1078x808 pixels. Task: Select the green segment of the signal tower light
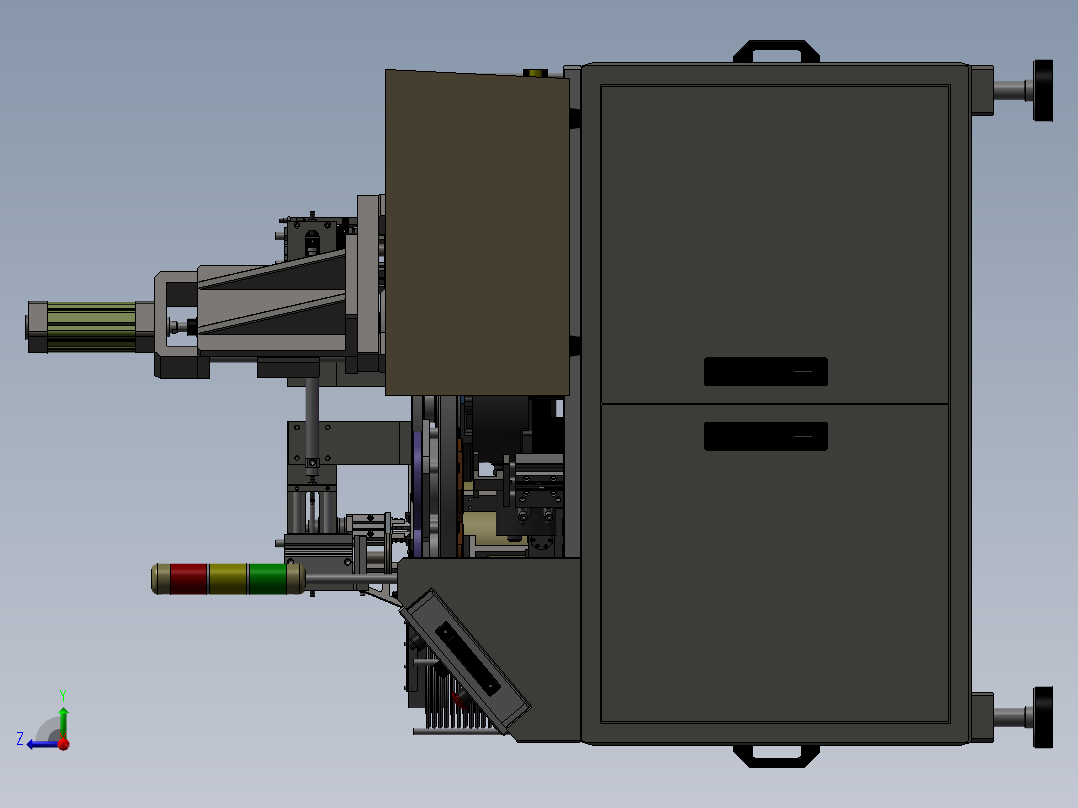point(267,578)
